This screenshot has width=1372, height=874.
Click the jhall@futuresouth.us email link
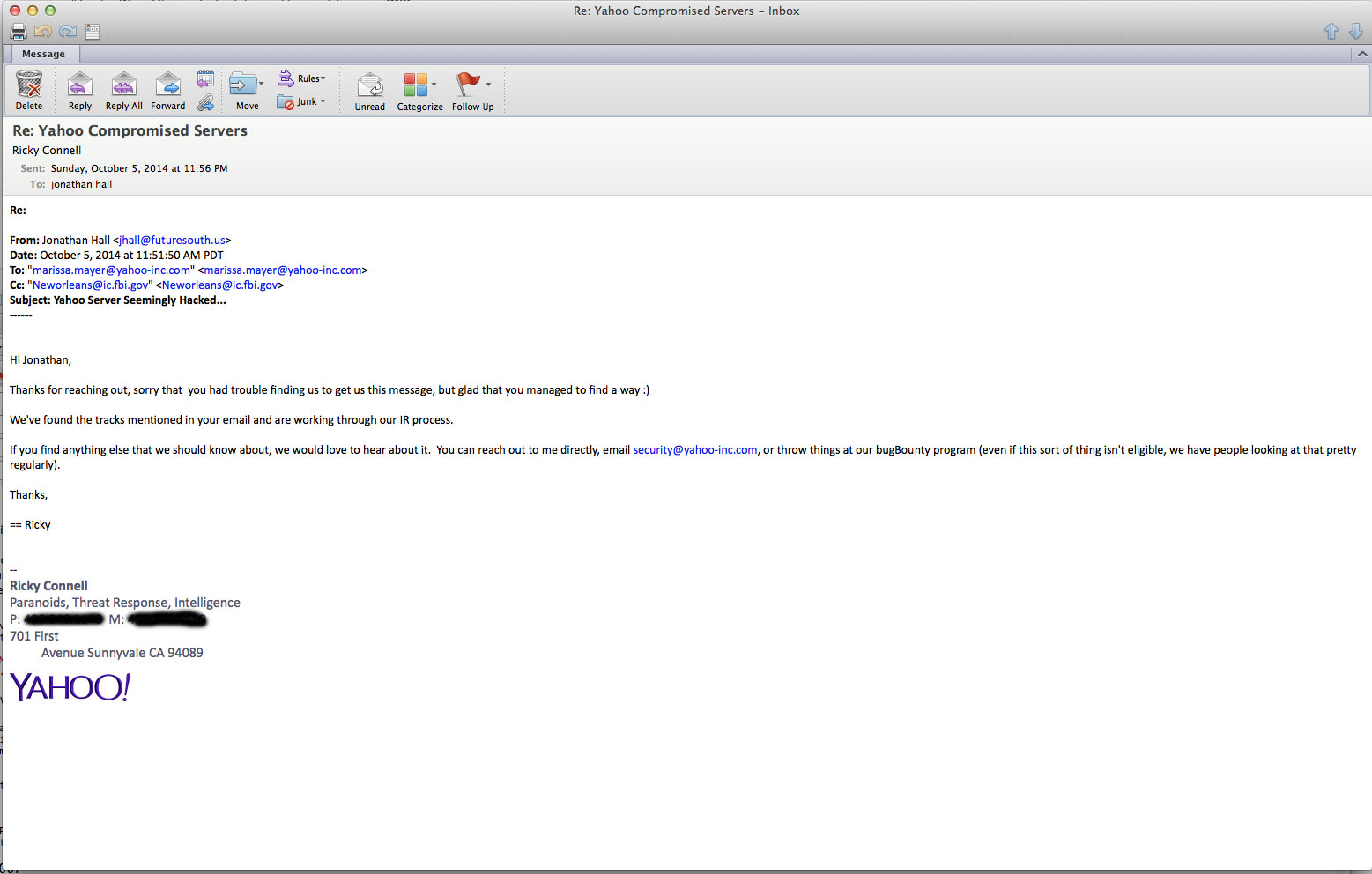click(x=172, y=240)
